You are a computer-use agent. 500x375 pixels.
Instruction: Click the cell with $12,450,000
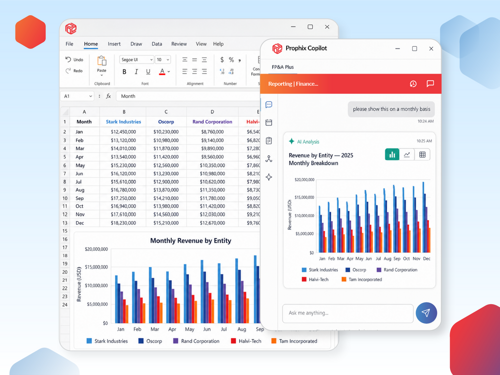(x=123, y=132)
